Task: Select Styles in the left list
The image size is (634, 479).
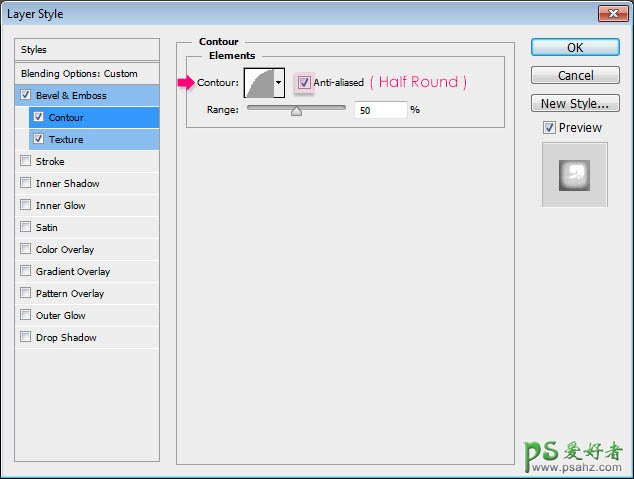Action: (87, 50)
